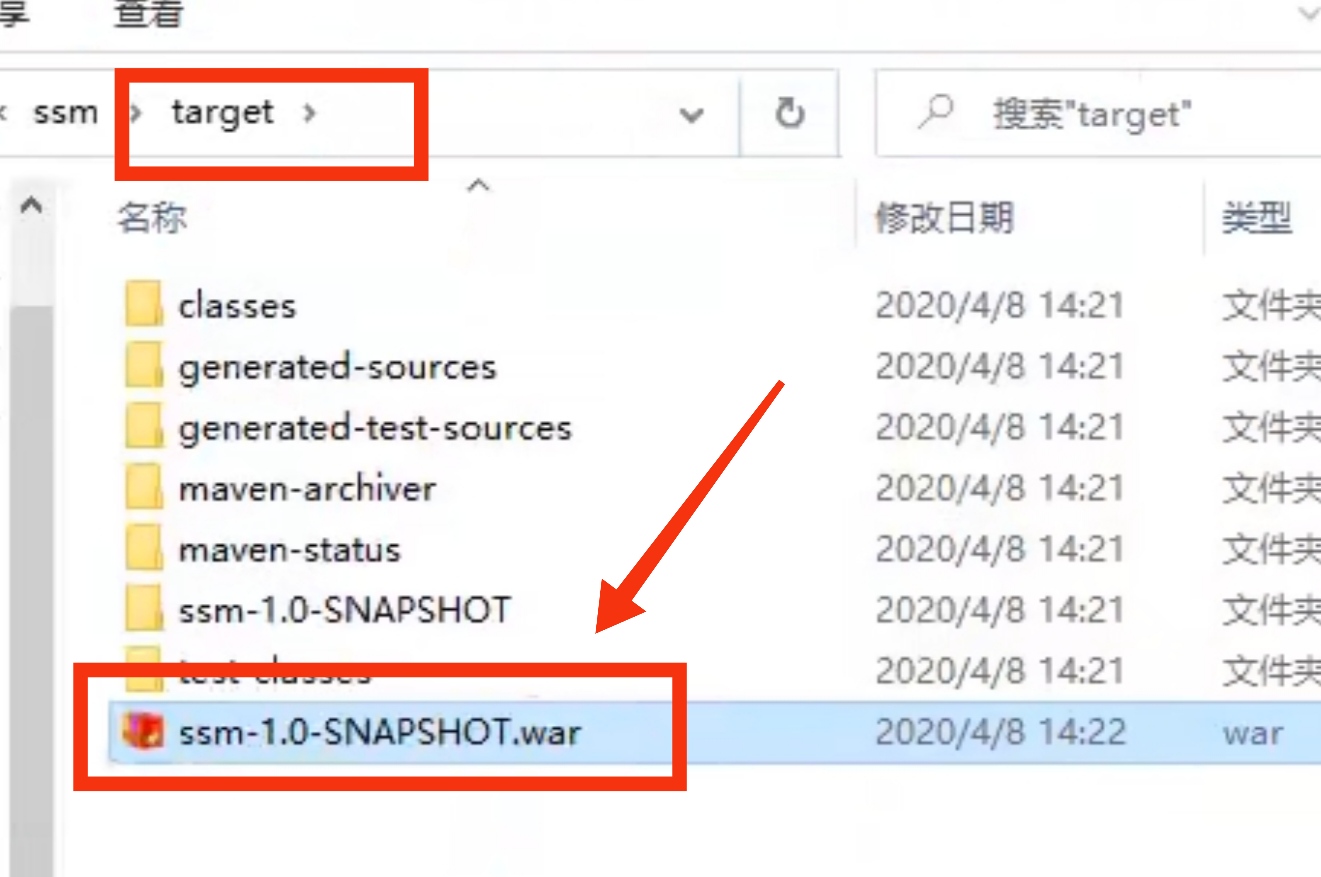Select the maven-archiver folder icon
Viewport: 1321px width, 877px height.
[x=144, y=489]
